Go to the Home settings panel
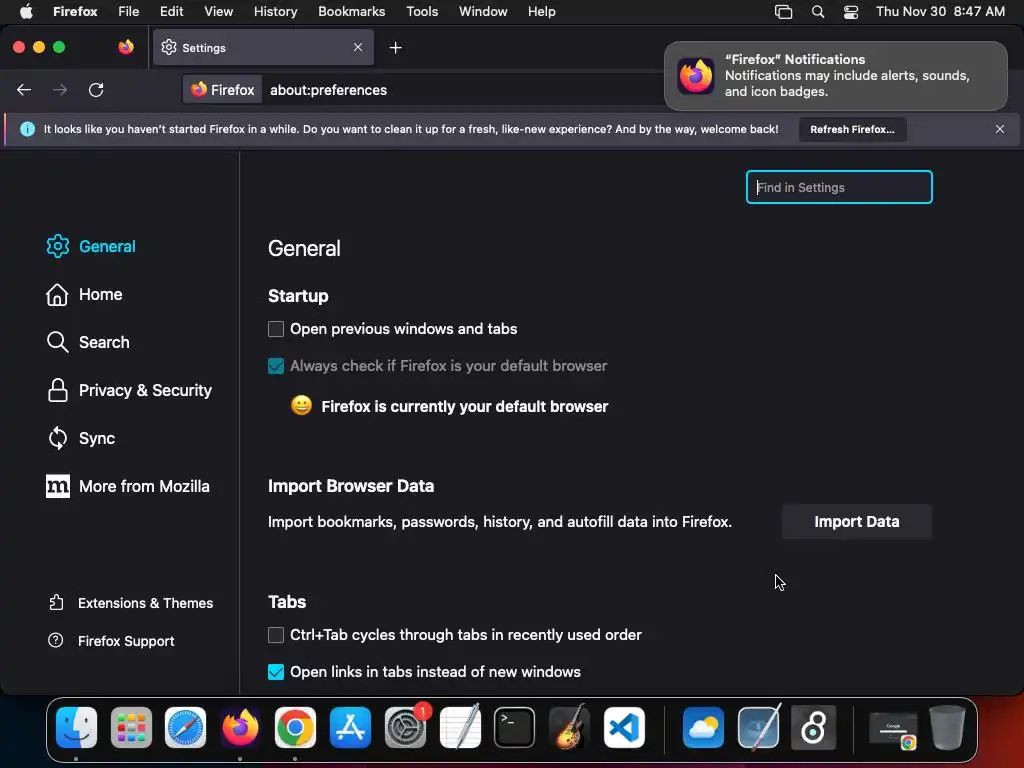This screenshot has height=768, width=1024. coord(84,295)
